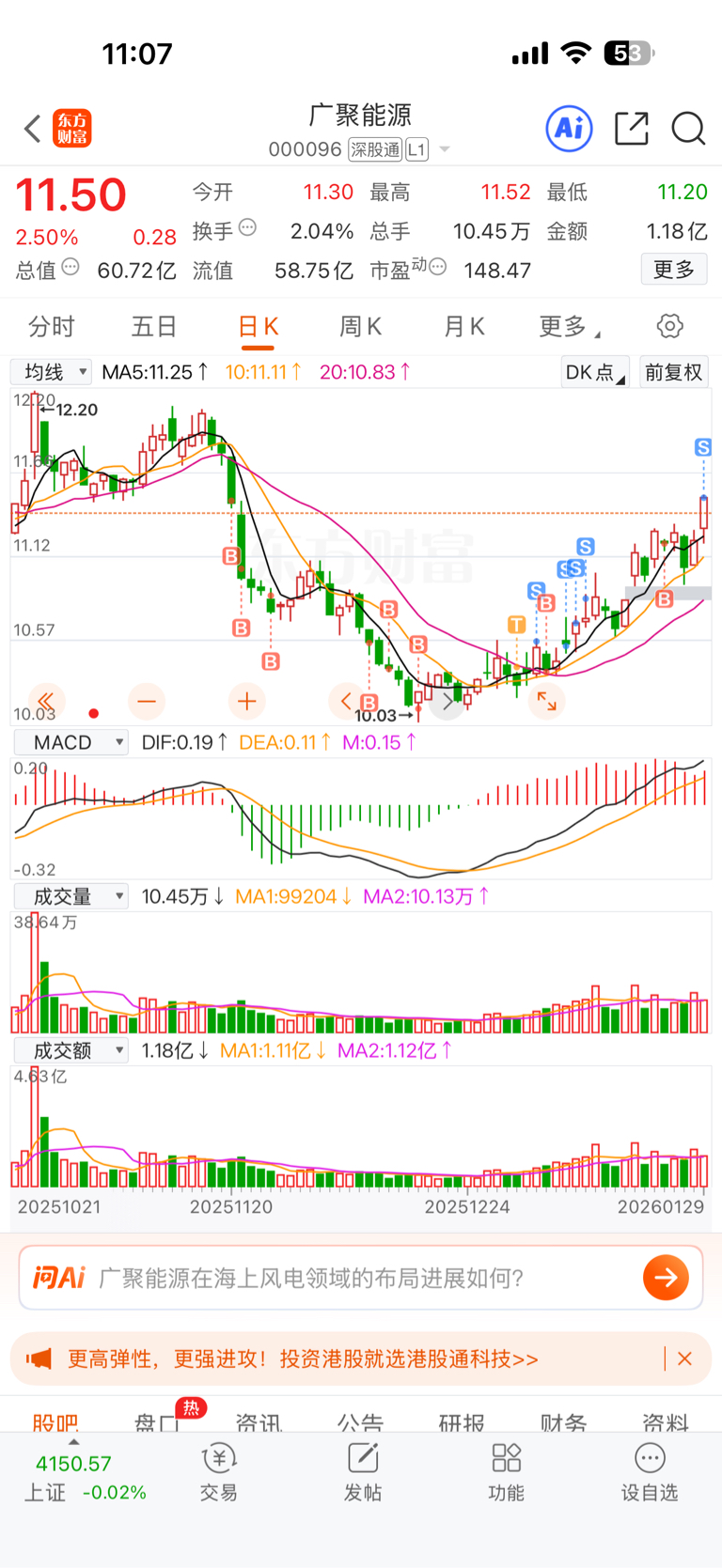Expand the 更多 chart period menu

coord(570,326)
